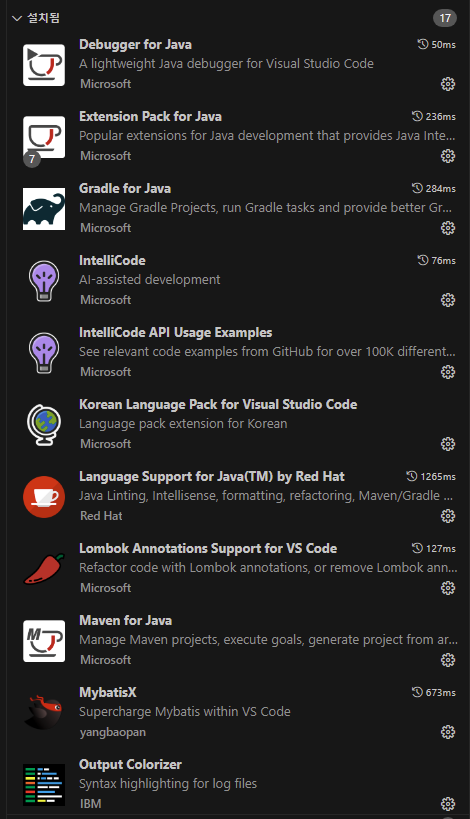
Task: Open manage gear for Gradle for Java
Action: pyautogui.click(x=448, y=228)
